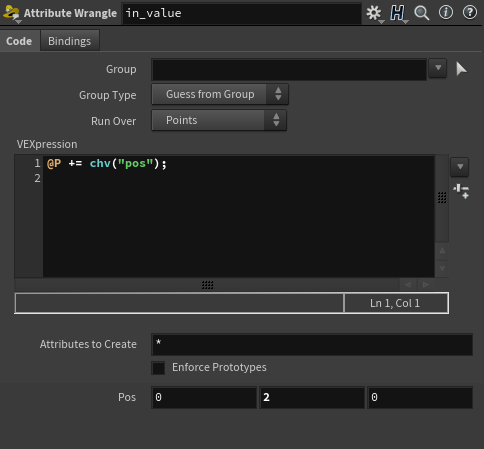Open the node info icon
Viewport: 484px width, 449px height.
(446, 13)
